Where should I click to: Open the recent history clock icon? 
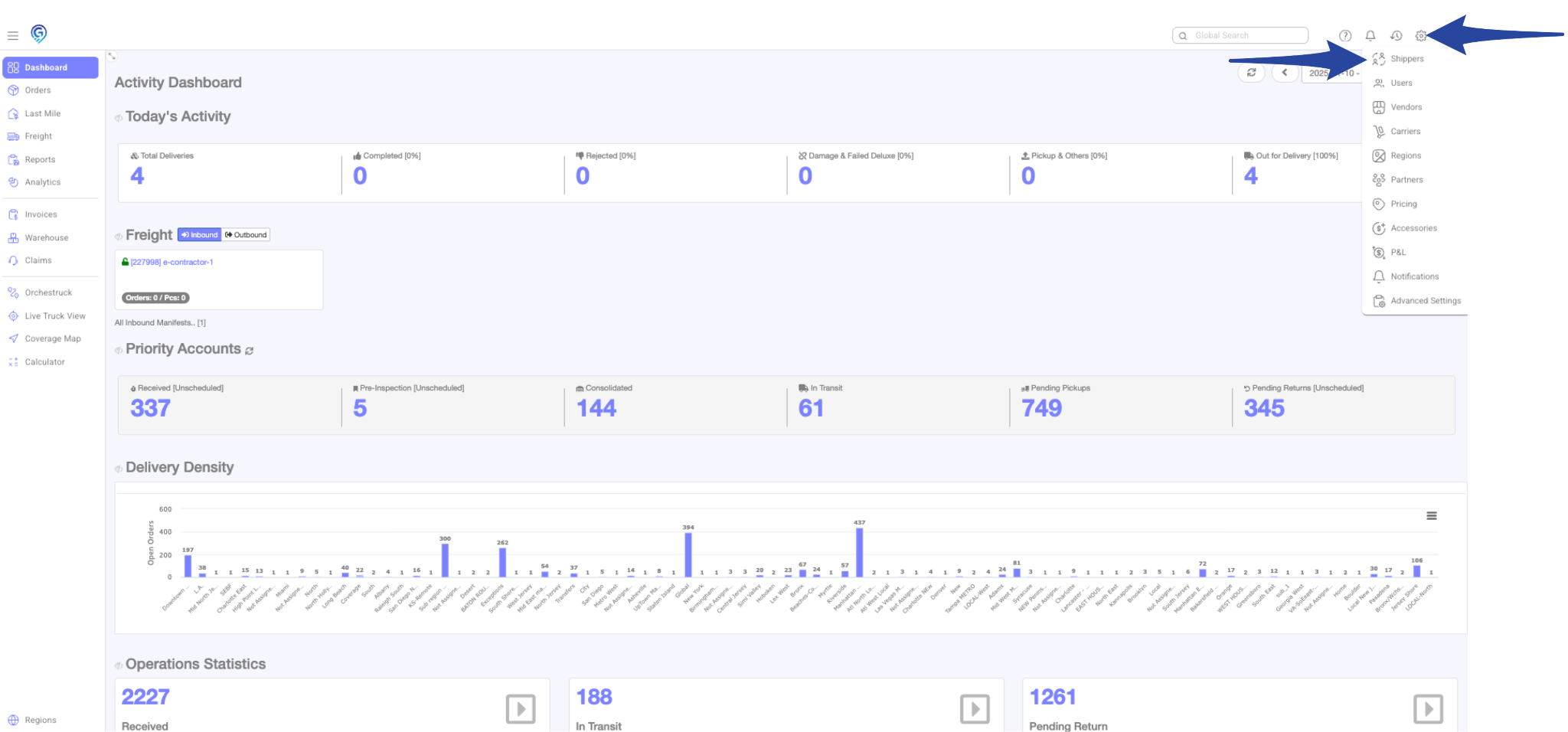tap(1396, 36)
